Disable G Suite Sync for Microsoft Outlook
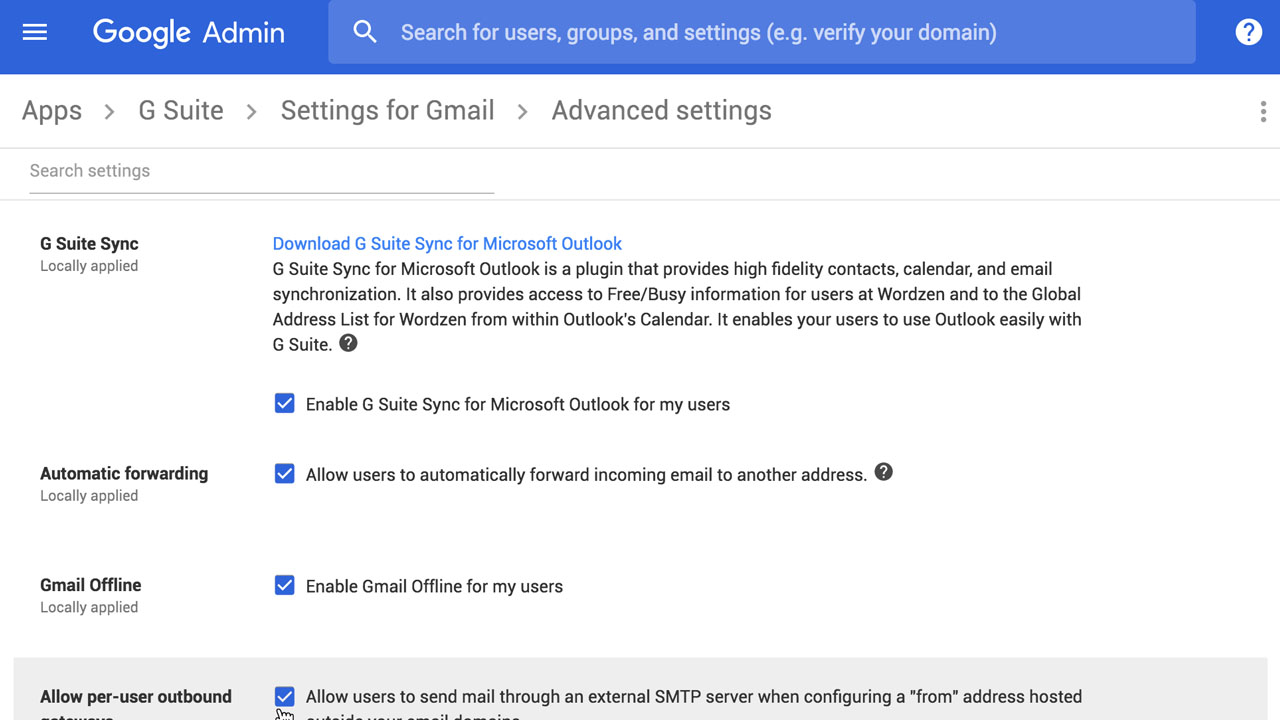This screenshot has height=720, width=1280. [x=284, y=403]
